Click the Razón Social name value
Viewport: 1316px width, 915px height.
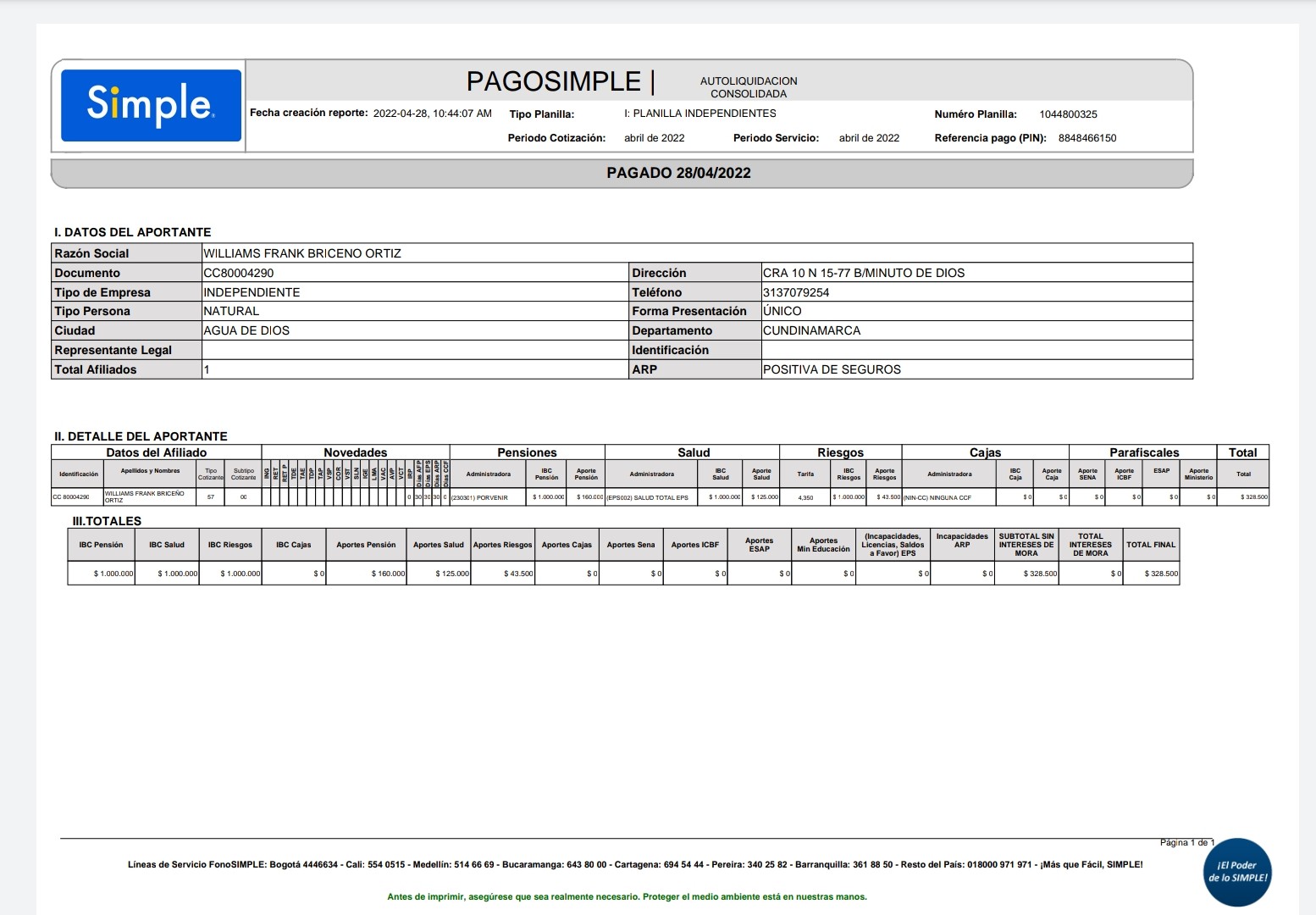(x=302, y=253)
